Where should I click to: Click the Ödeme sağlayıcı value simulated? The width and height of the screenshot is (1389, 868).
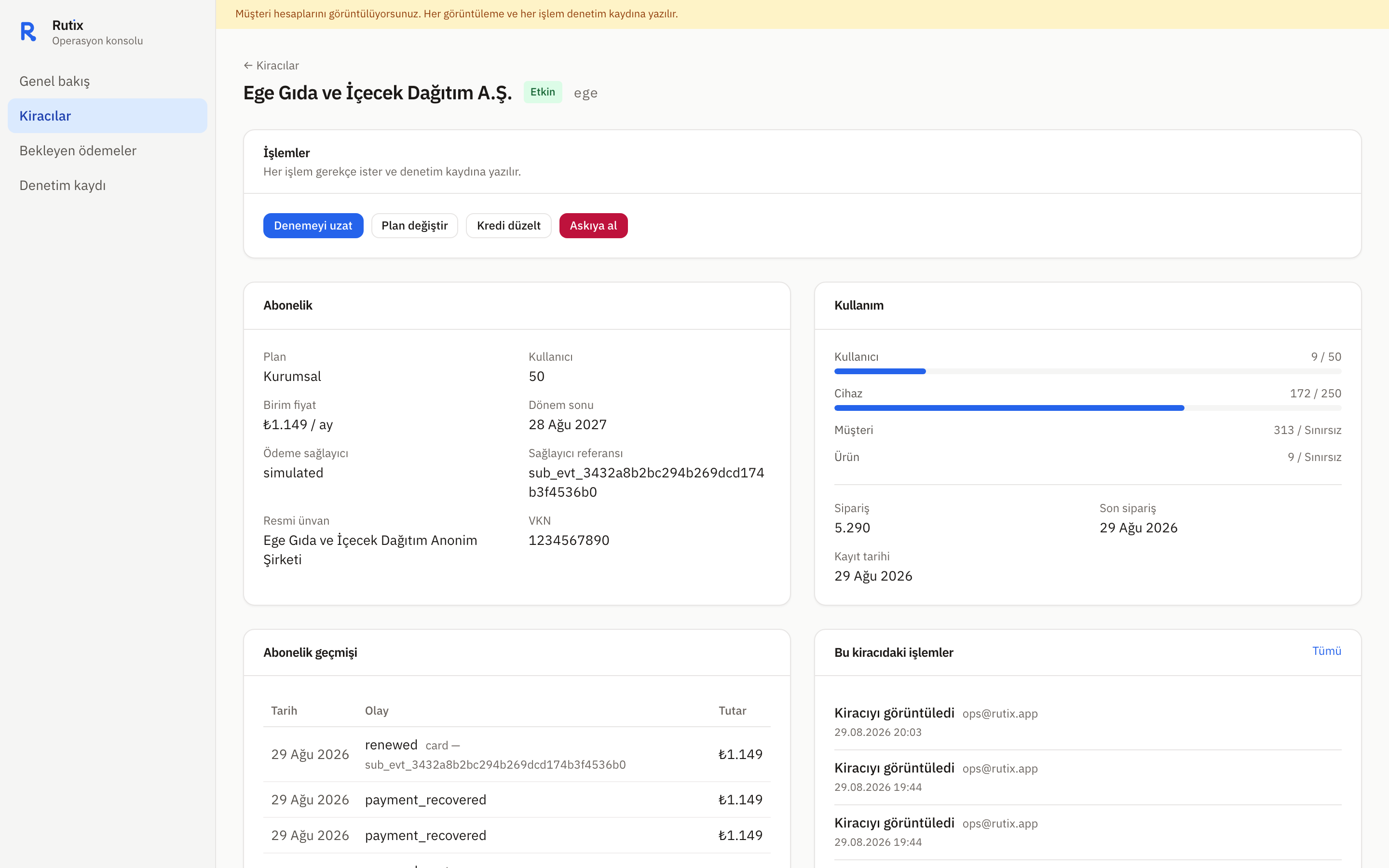293,473
